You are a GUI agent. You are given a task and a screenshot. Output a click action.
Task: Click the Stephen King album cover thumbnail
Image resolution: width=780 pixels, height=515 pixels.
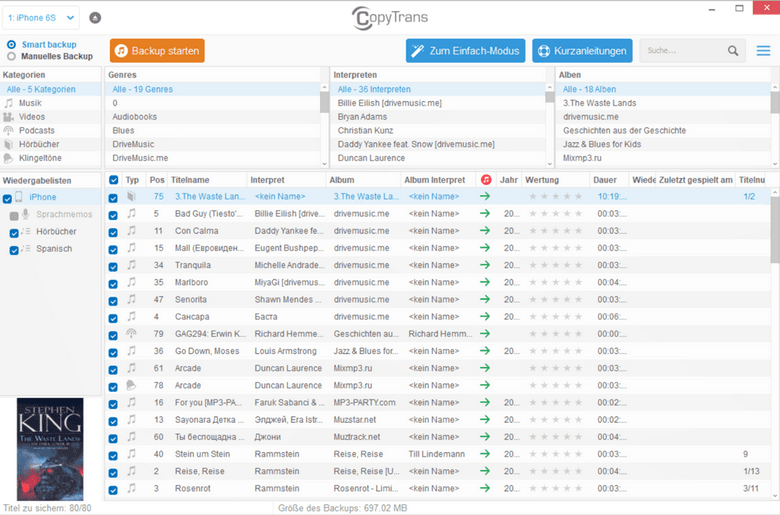[50, 449]
